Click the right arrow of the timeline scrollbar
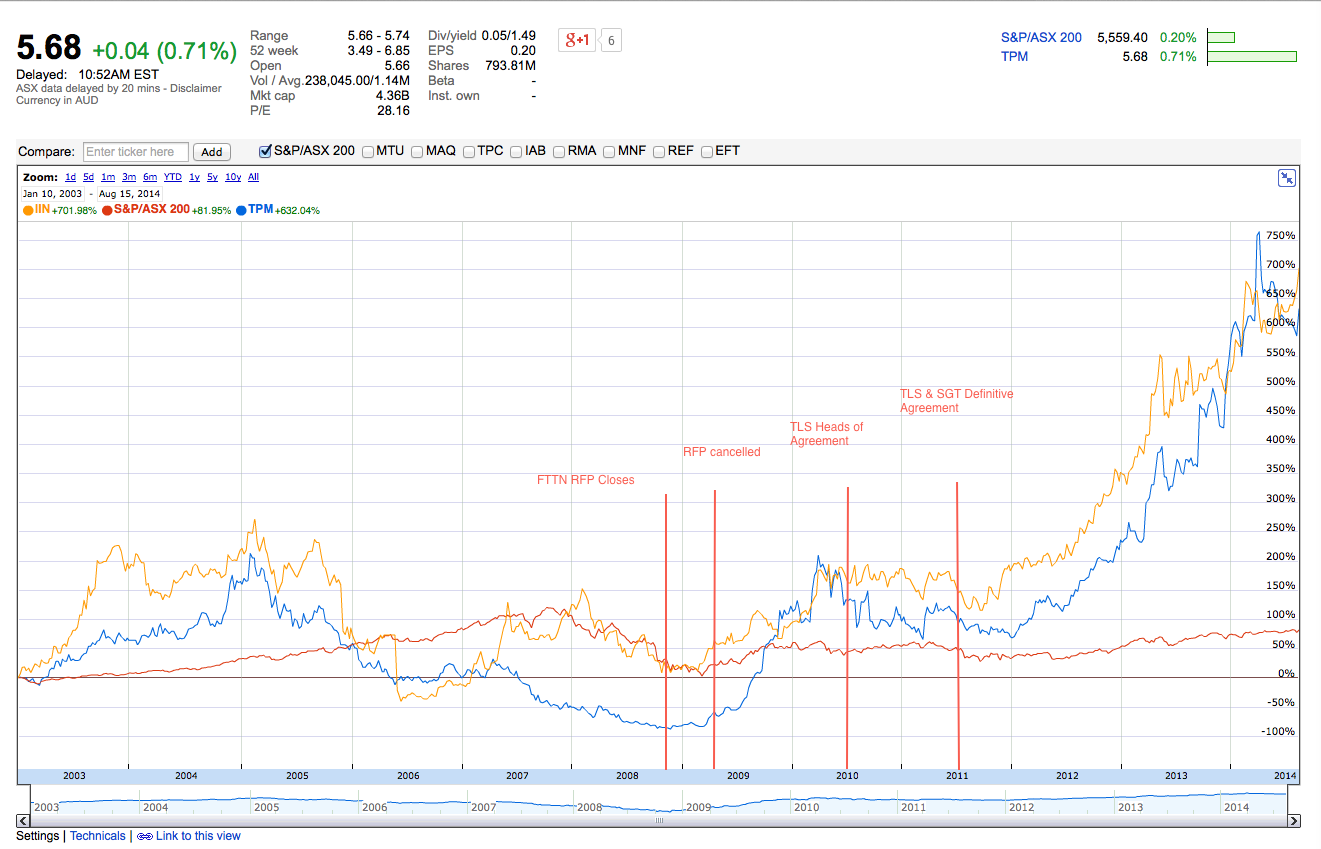The width and height of the screenshot is (1321, 849). coord(1294,821)
